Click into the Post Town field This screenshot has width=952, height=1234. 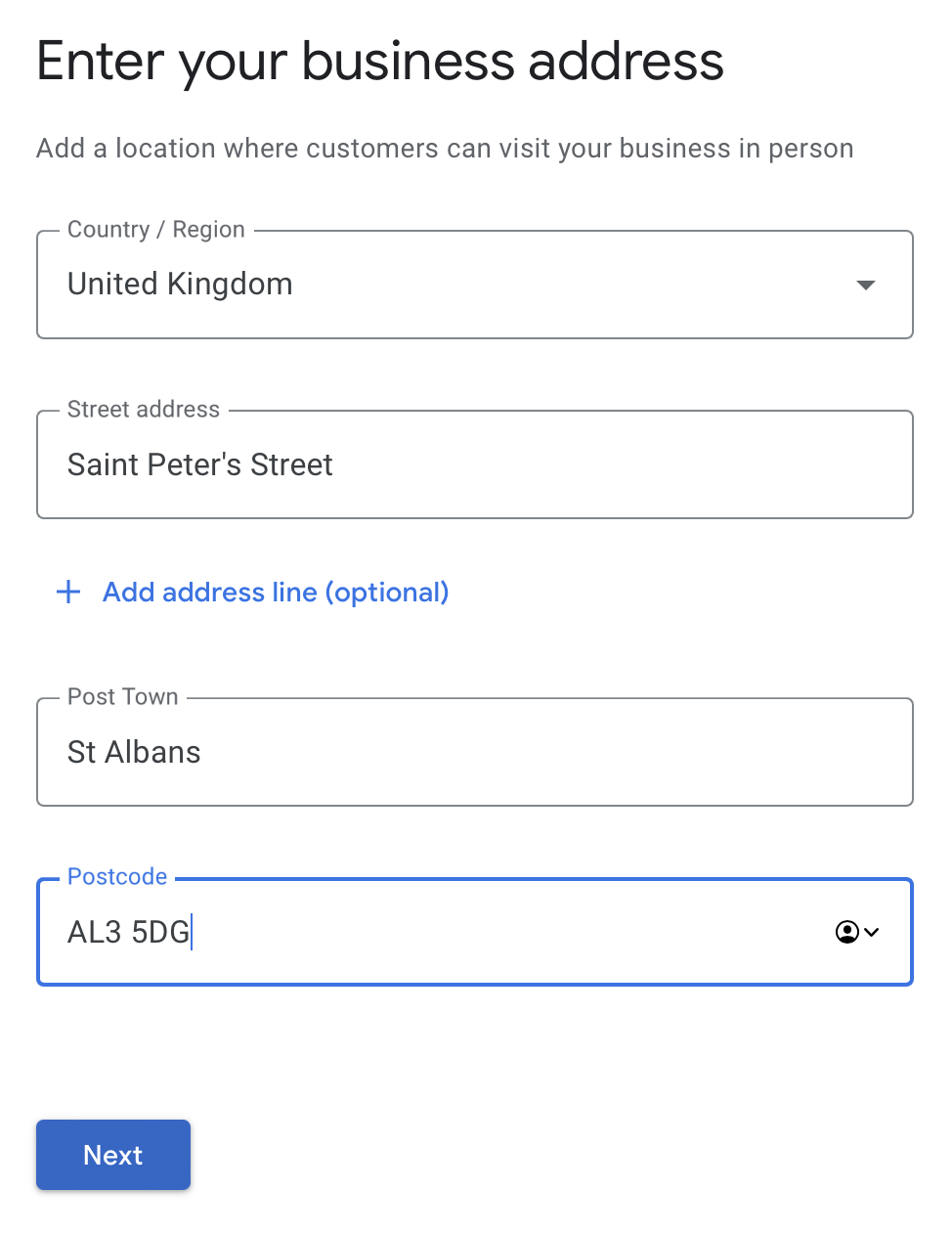pos(475,752)
